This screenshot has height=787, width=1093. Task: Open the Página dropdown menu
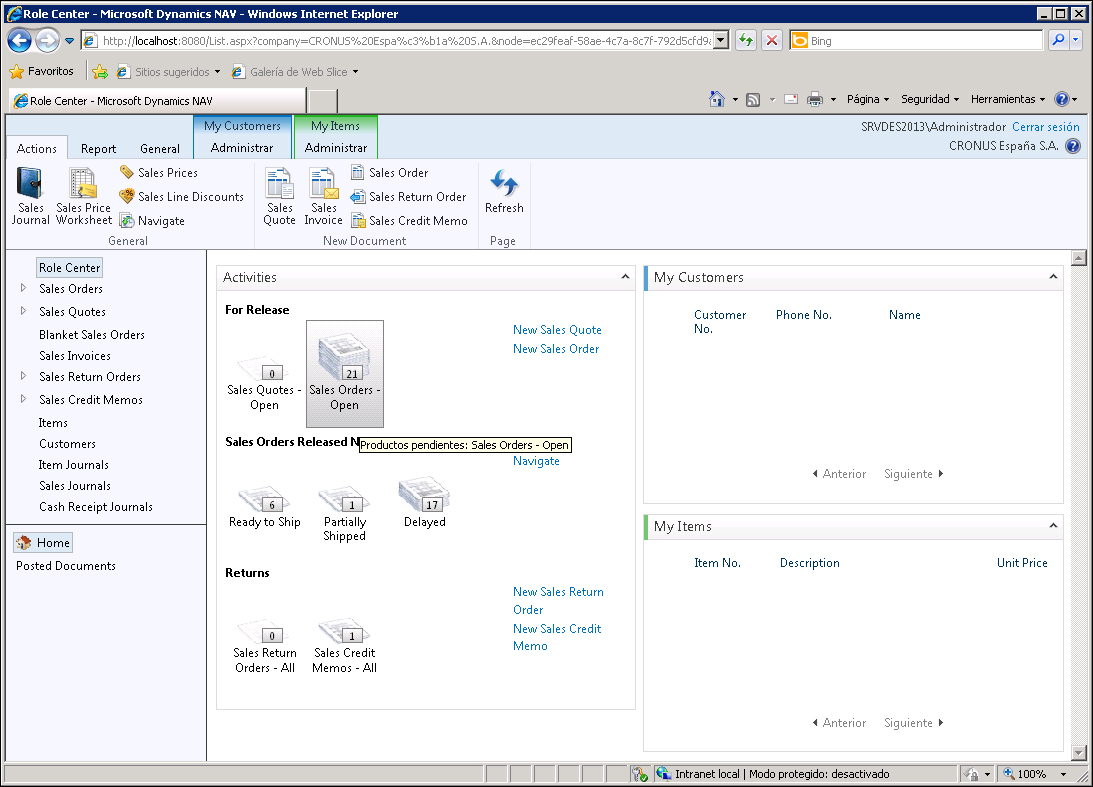[x=868, y=100]
